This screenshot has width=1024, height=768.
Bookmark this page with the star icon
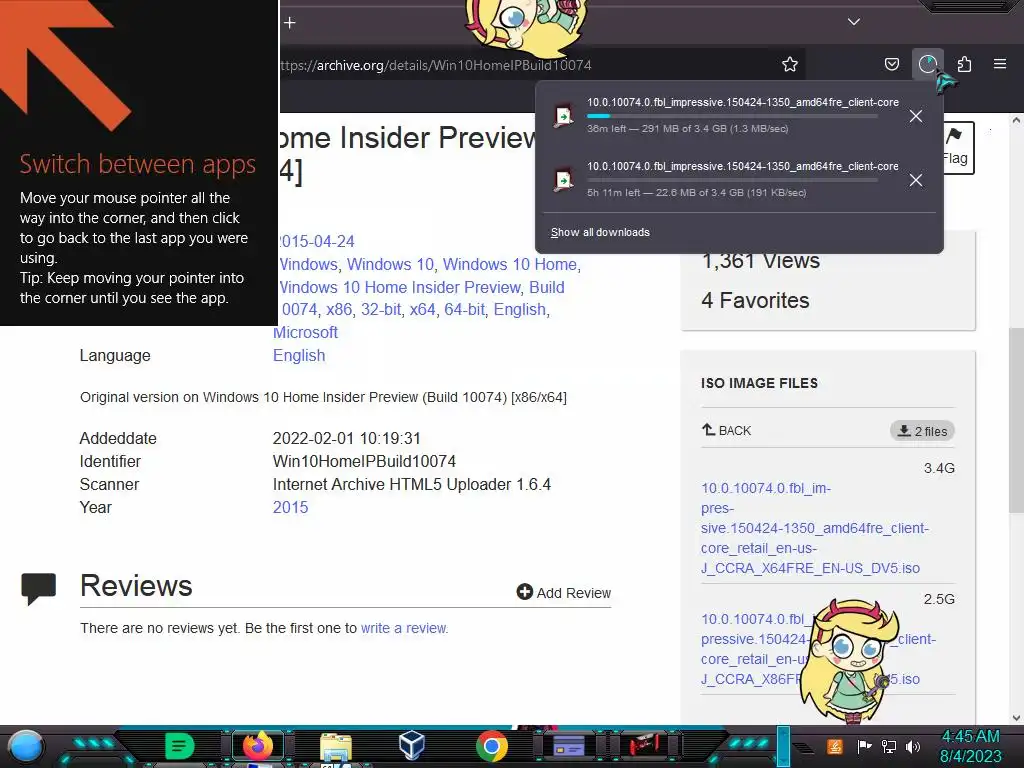click(x=790, y=64)
